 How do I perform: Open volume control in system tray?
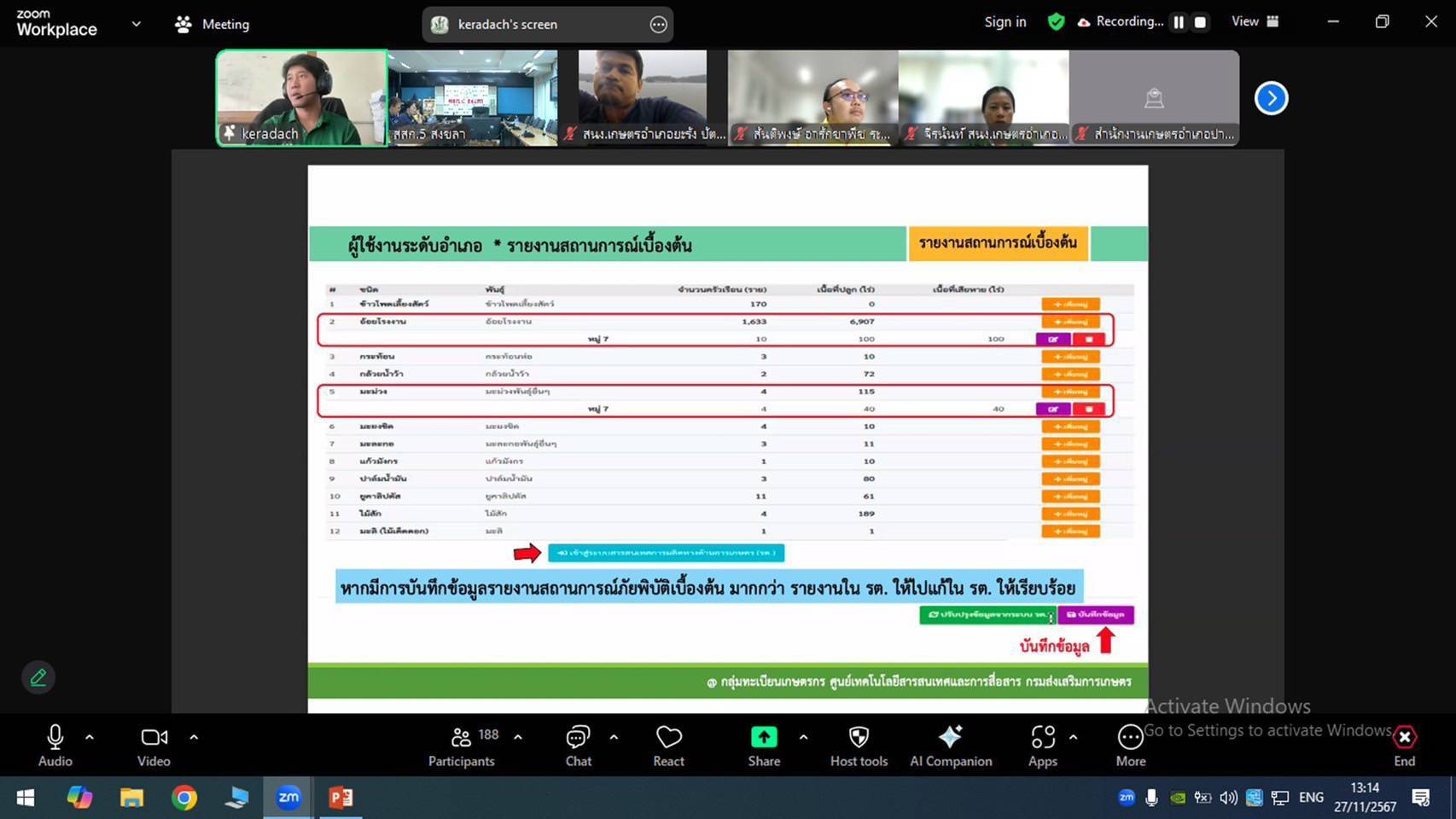tap(1228, 798)
